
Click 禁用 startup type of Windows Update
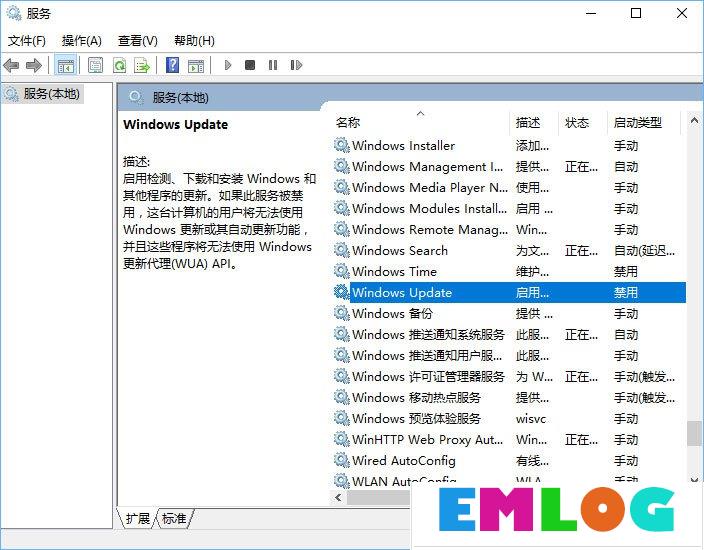point(626,293)
